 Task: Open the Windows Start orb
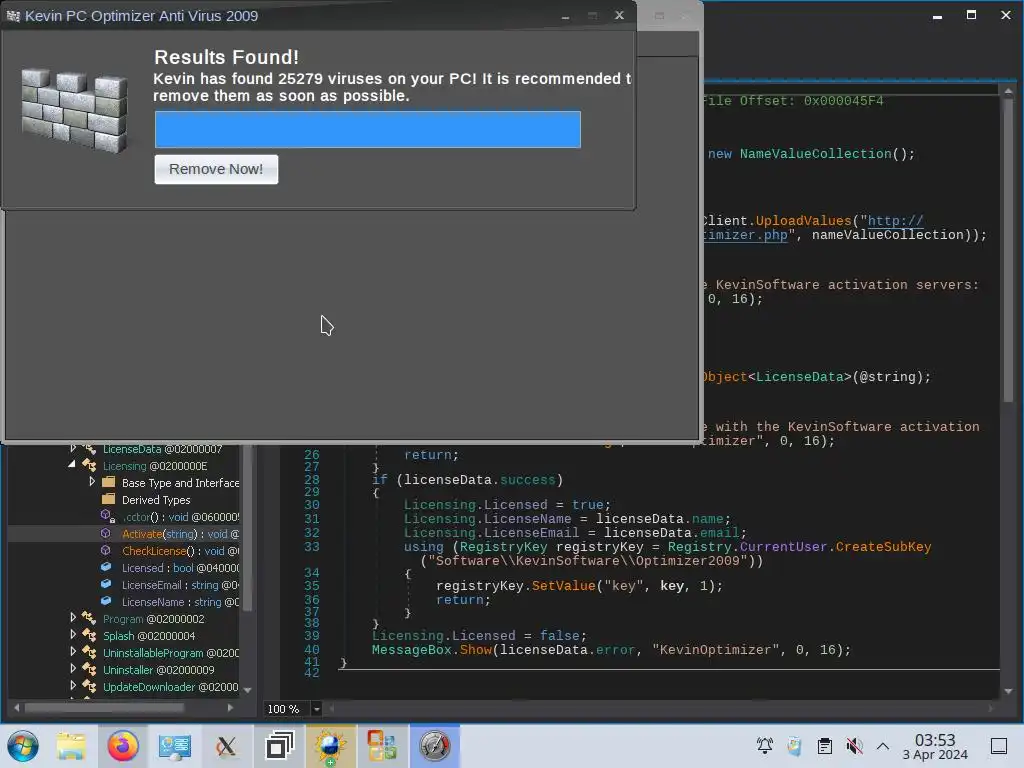click(x=24, y=746)
